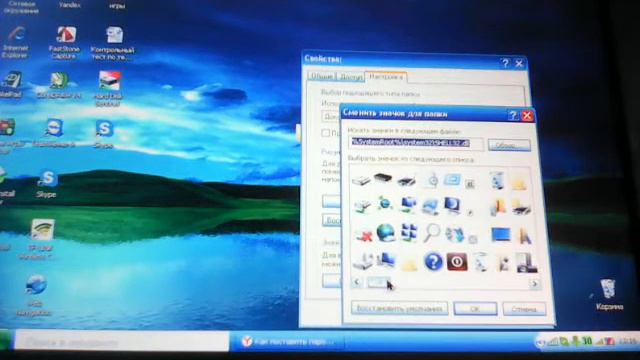Image resolution: width=640 pixels, height=360 pixels.
Task: Click the help button in the Свойства title bar
Action: point(505,63)
